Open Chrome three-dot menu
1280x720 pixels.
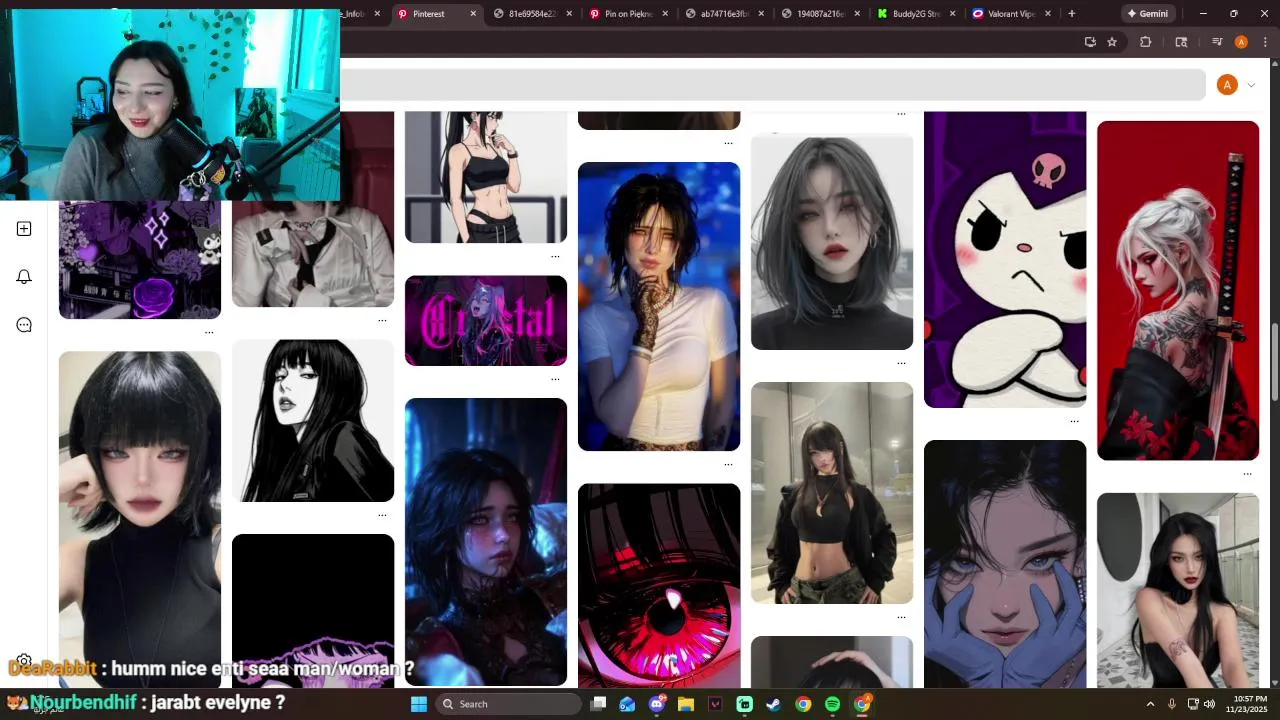(1265, 42)
